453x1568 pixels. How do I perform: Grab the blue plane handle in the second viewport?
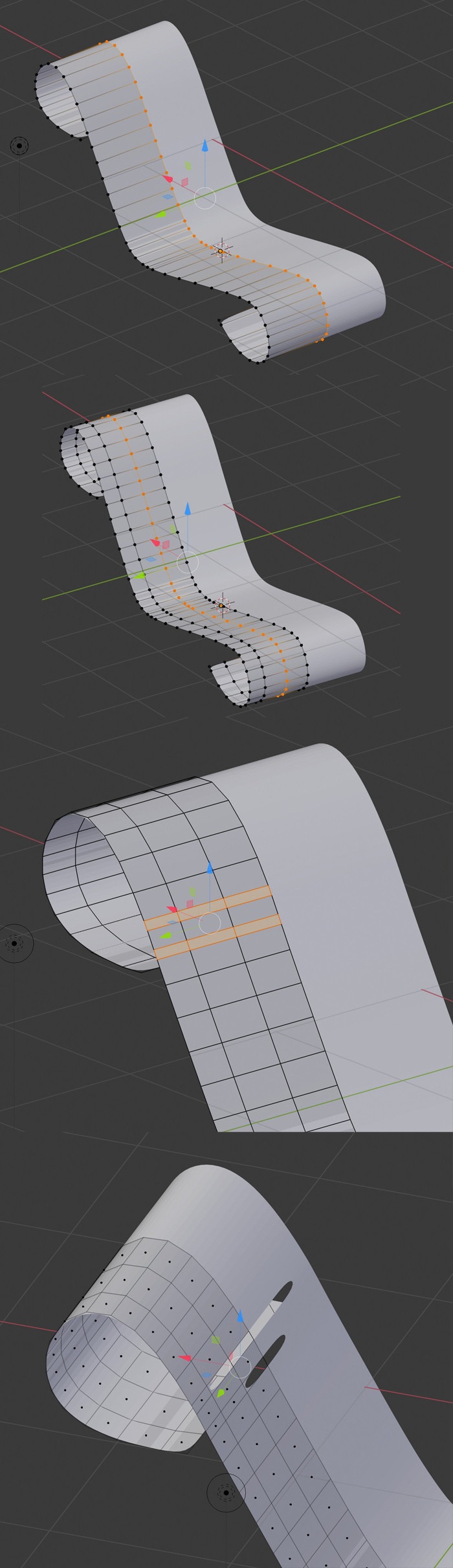click(x=151, y=558)
